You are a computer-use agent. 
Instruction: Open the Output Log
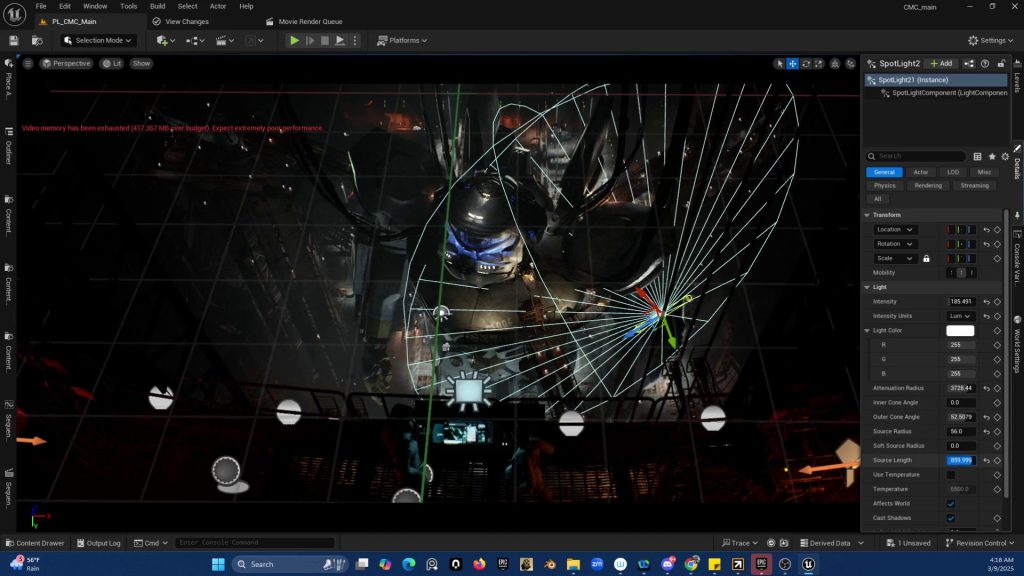pyautogui.click(x=99, y=543)
